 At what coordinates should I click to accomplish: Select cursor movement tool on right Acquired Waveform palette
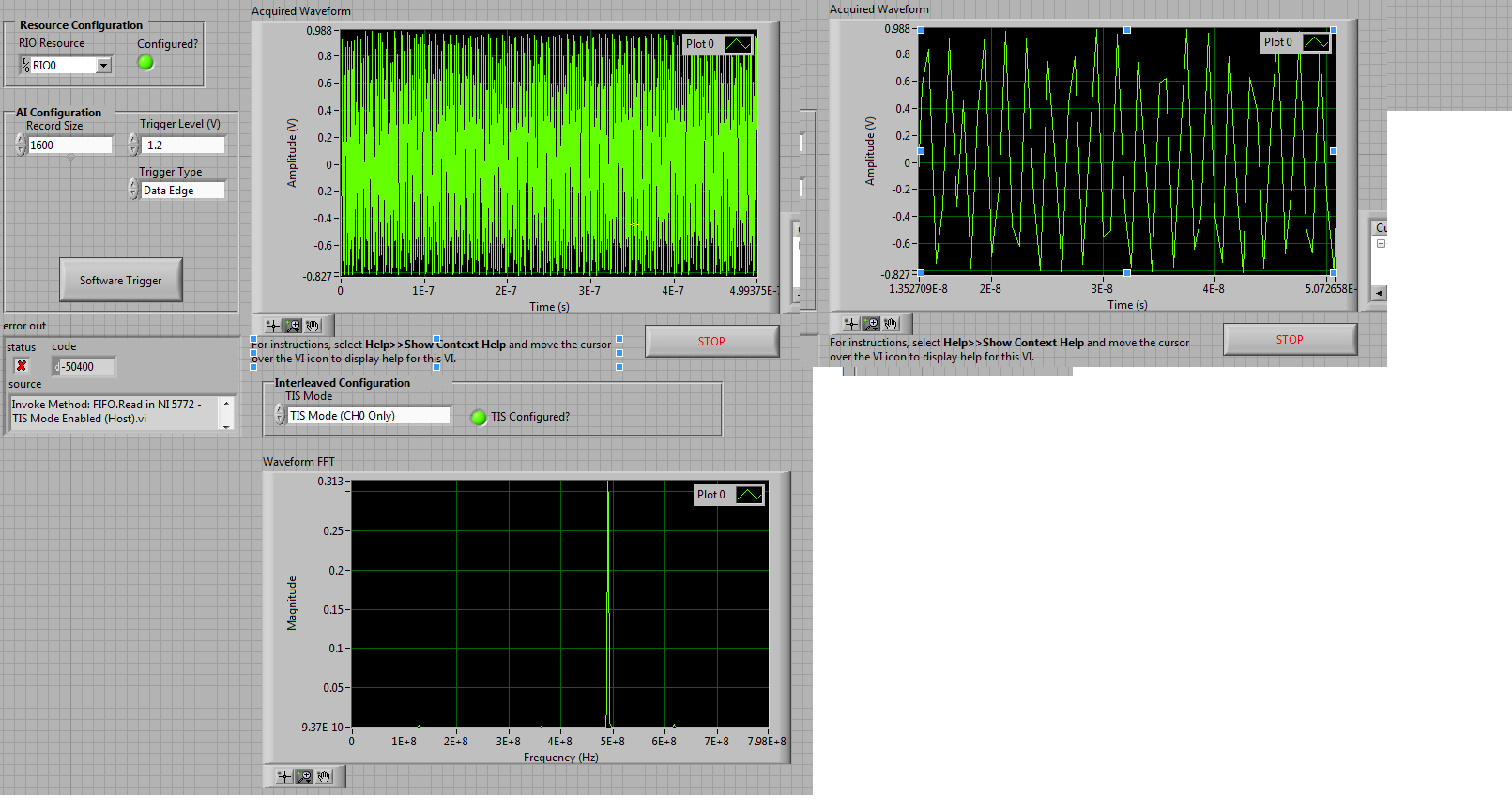click(x=851, y=324)
